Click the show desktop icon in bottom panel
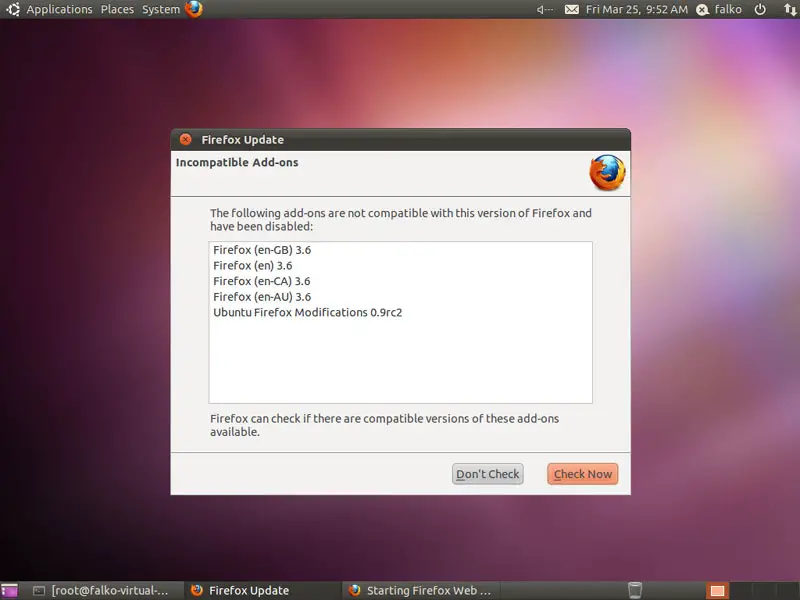 tap(9, 590)
